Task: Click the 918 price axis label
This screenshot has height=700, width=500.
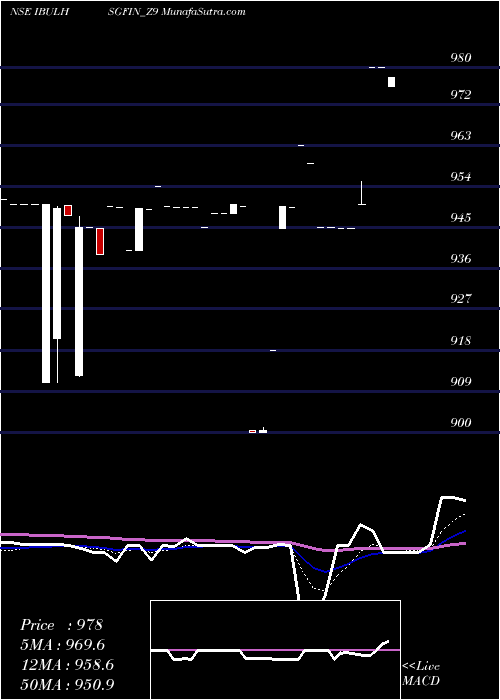Action: click(x=461, y=341)
